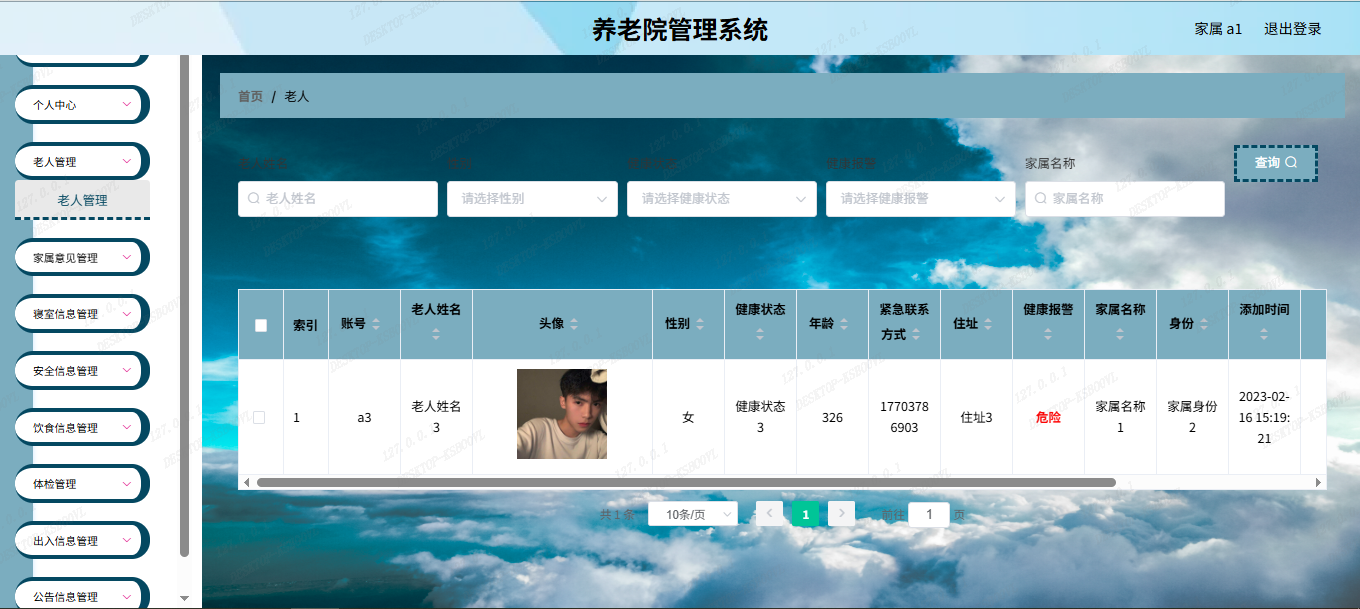Click sort icon beside 住址 header

point(988,324)
